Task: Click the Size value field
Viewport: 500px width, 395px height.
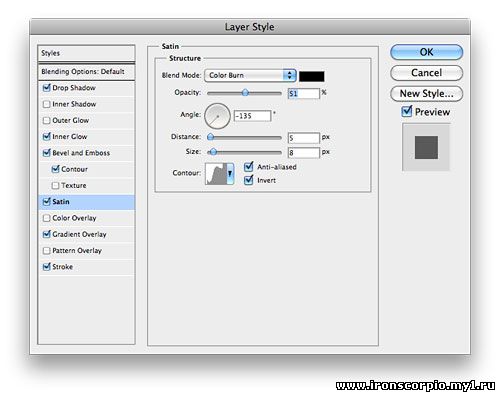Action: coord(304,153)
